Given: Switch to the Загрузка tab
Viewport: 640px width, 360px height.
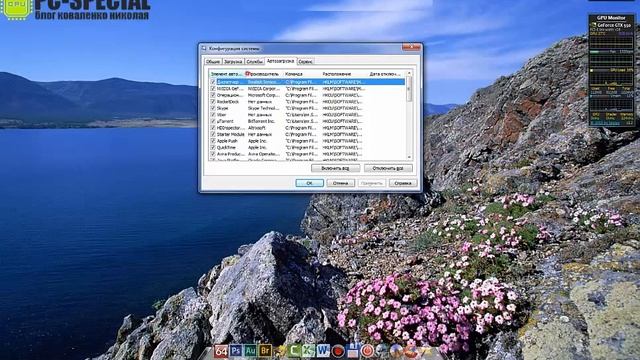Looking at the screenshot, I should click(x=233, y=62).
